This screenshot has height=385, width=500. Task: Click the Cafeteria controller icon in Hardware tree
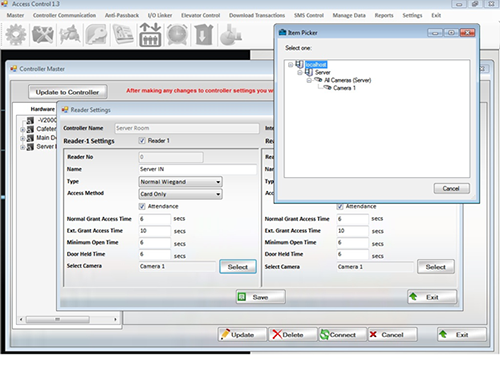pos(30,129)
